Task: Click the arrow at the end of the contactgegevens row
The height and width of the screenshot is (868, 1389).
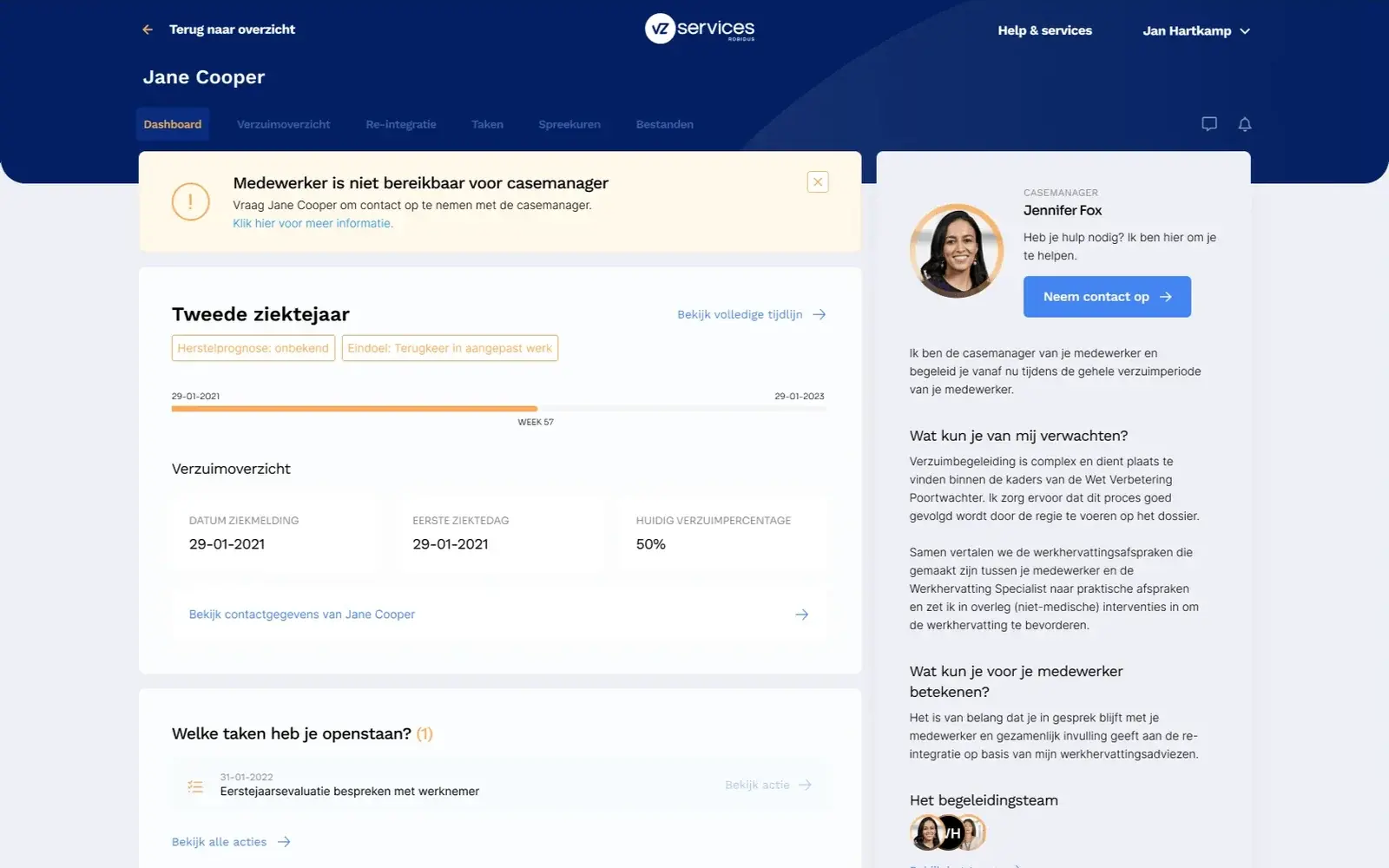Action: 802,615
